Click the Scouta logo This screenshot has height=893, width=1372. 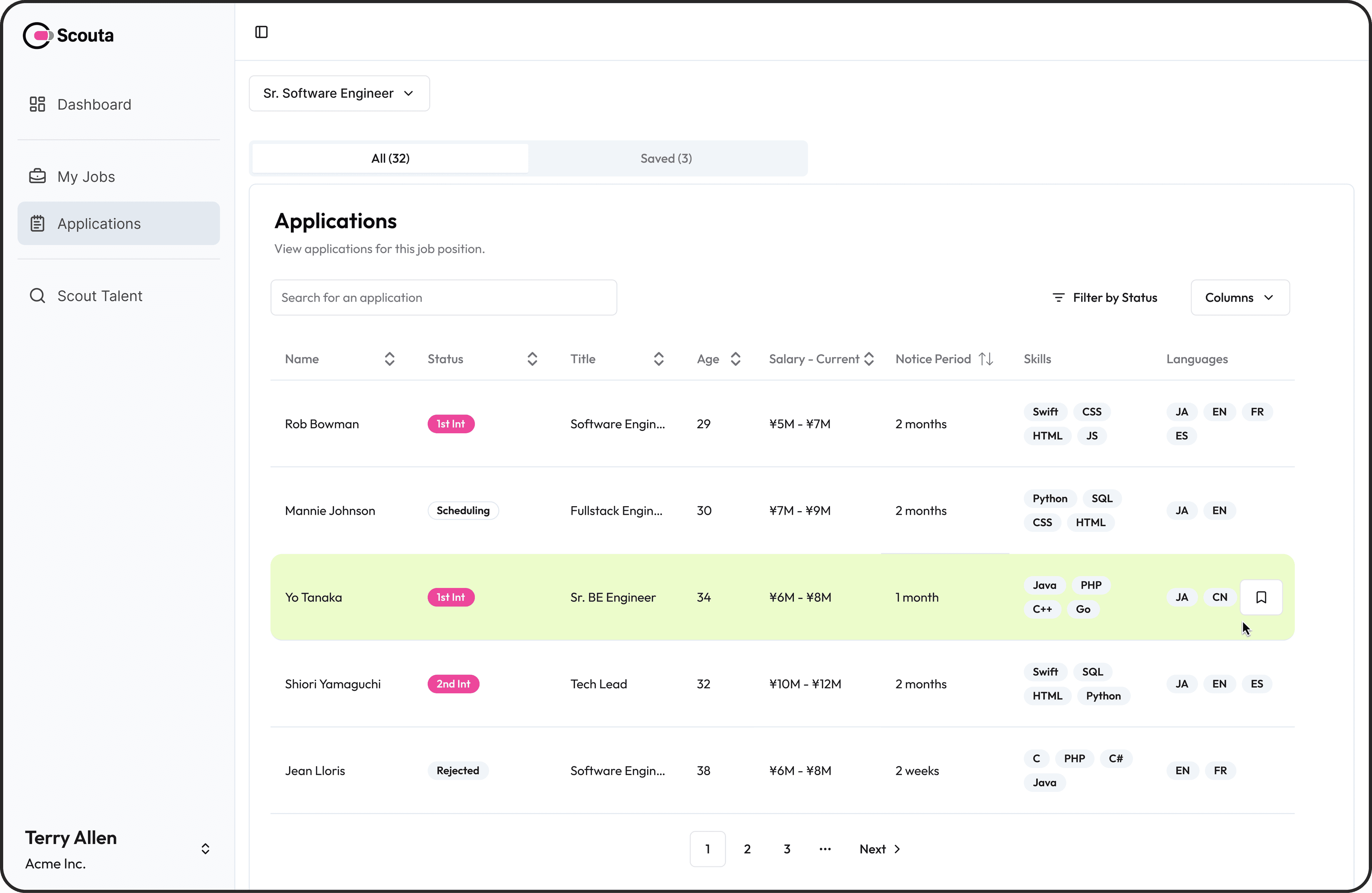tap(68, 36)
